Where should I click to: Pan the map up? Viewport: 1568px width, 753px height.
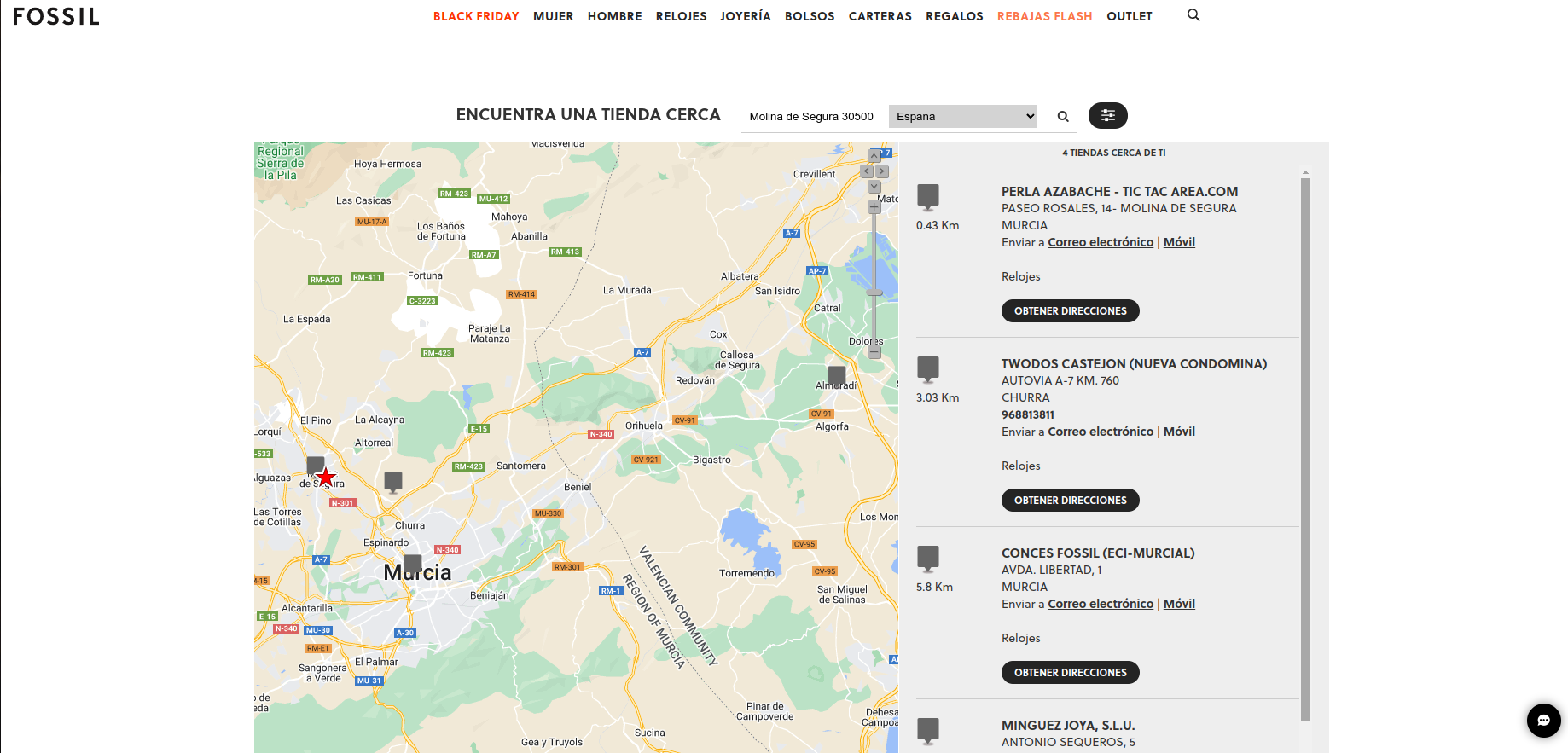pos(874,156)
